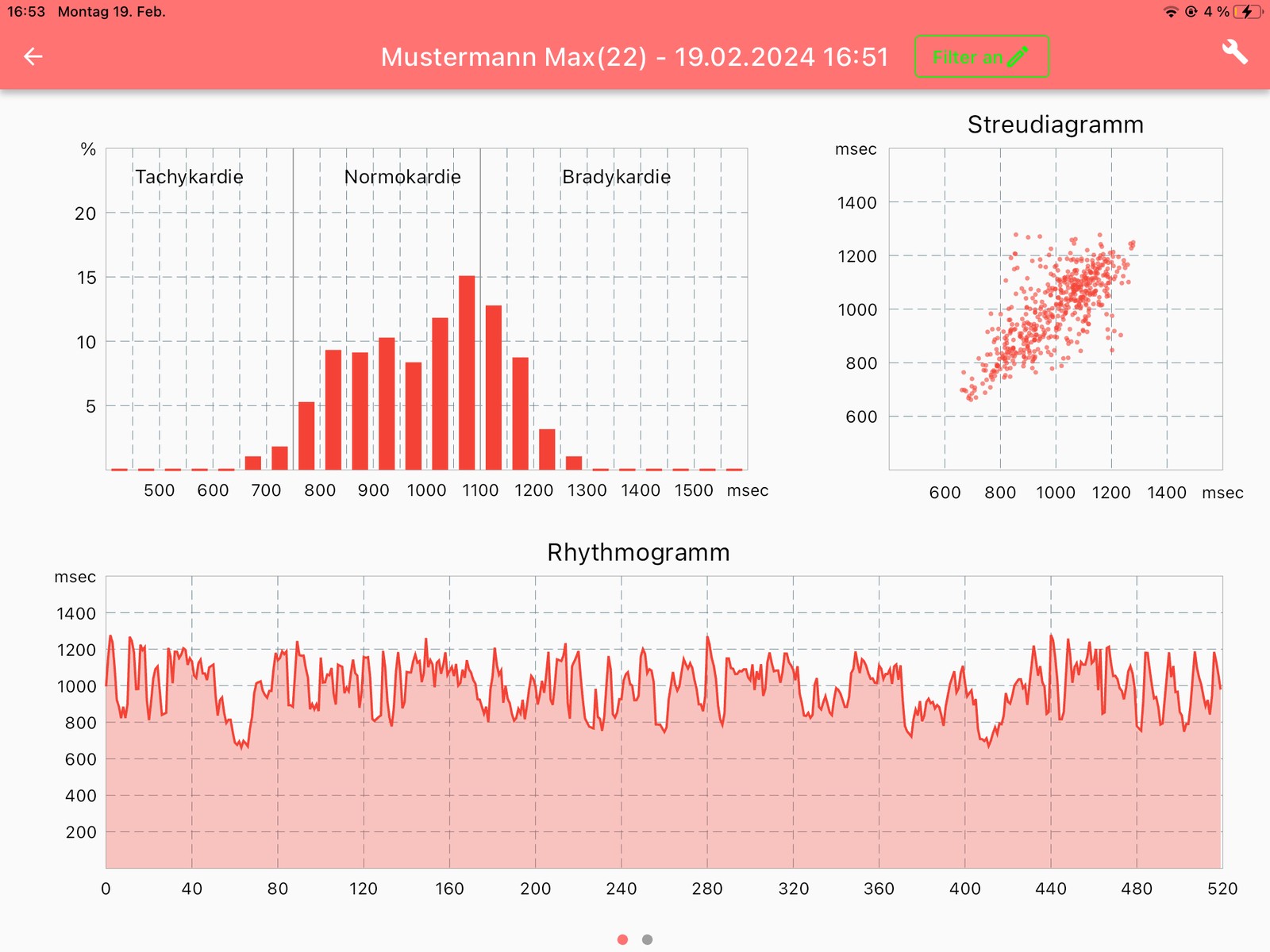Click the rhythmogram x-axis label '520'

(1222, 889)
